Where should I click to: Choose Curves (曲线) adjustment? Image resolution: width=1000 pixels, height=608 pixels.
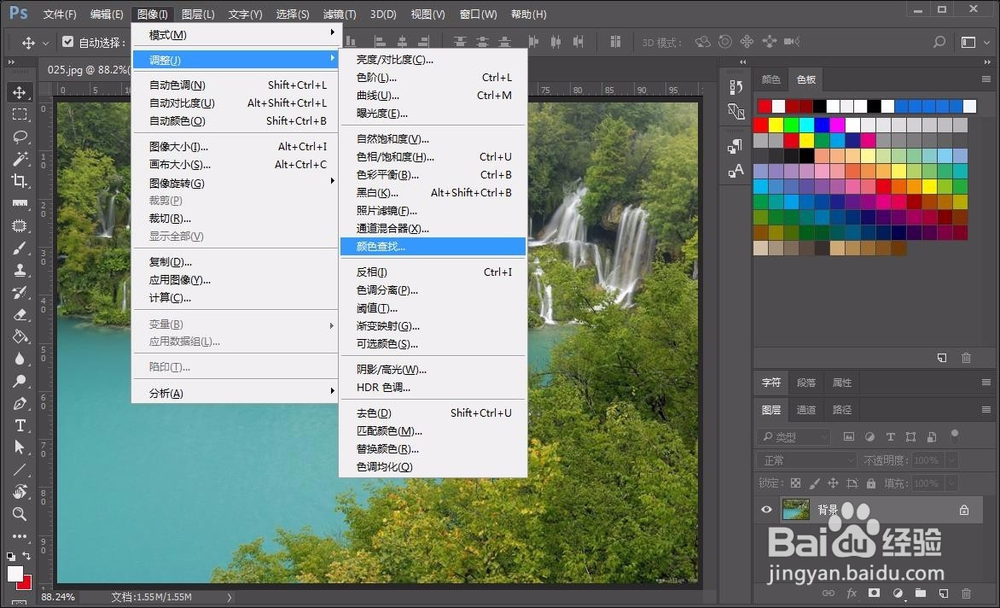[433, 95]
